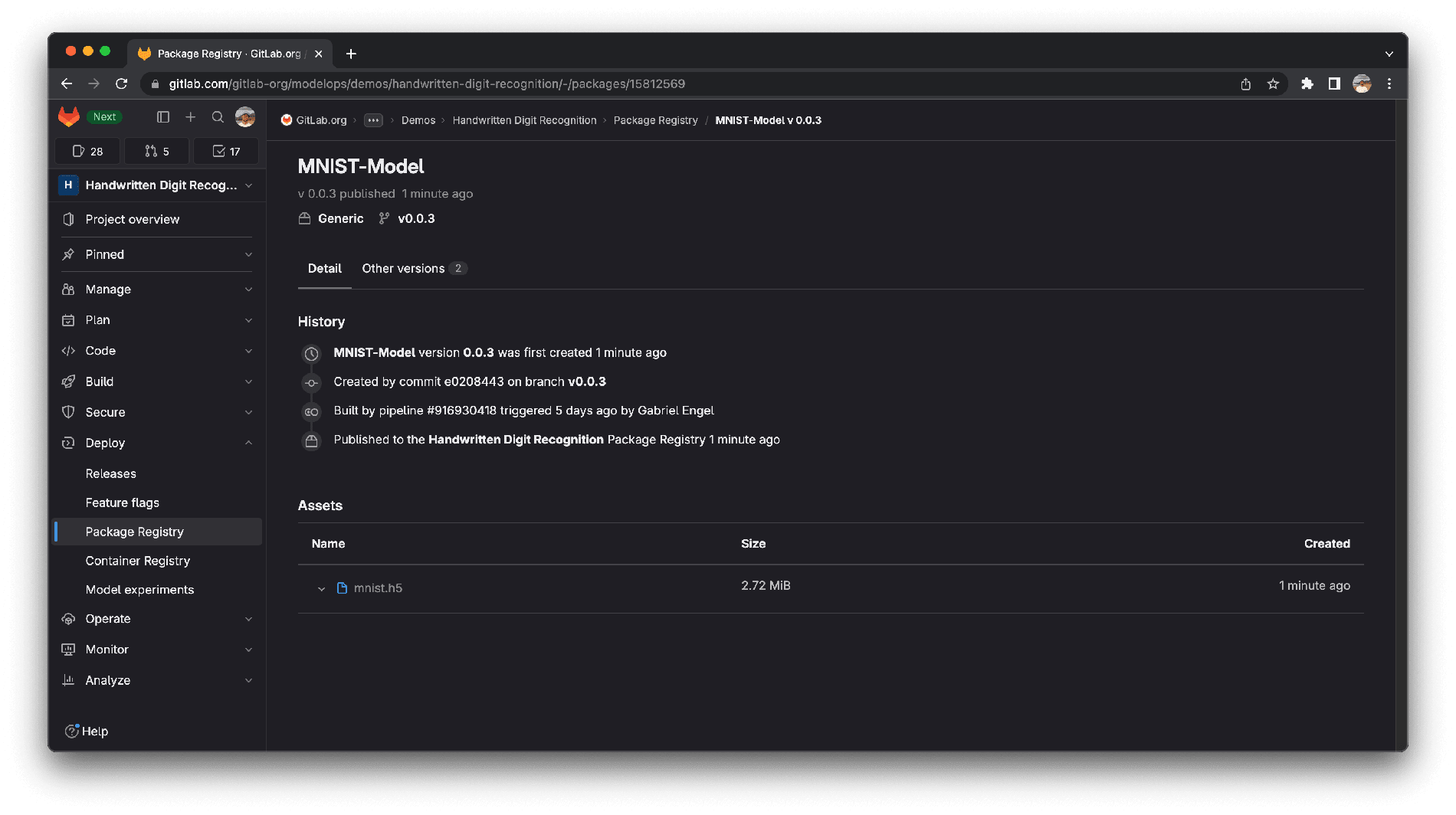Close the Package Registry browser tab
Screen dimensions: 1456x815
pos(318,54)
